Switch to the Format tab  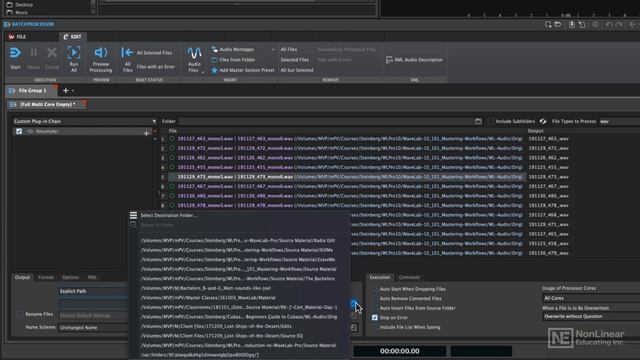(x=46, y=277)
